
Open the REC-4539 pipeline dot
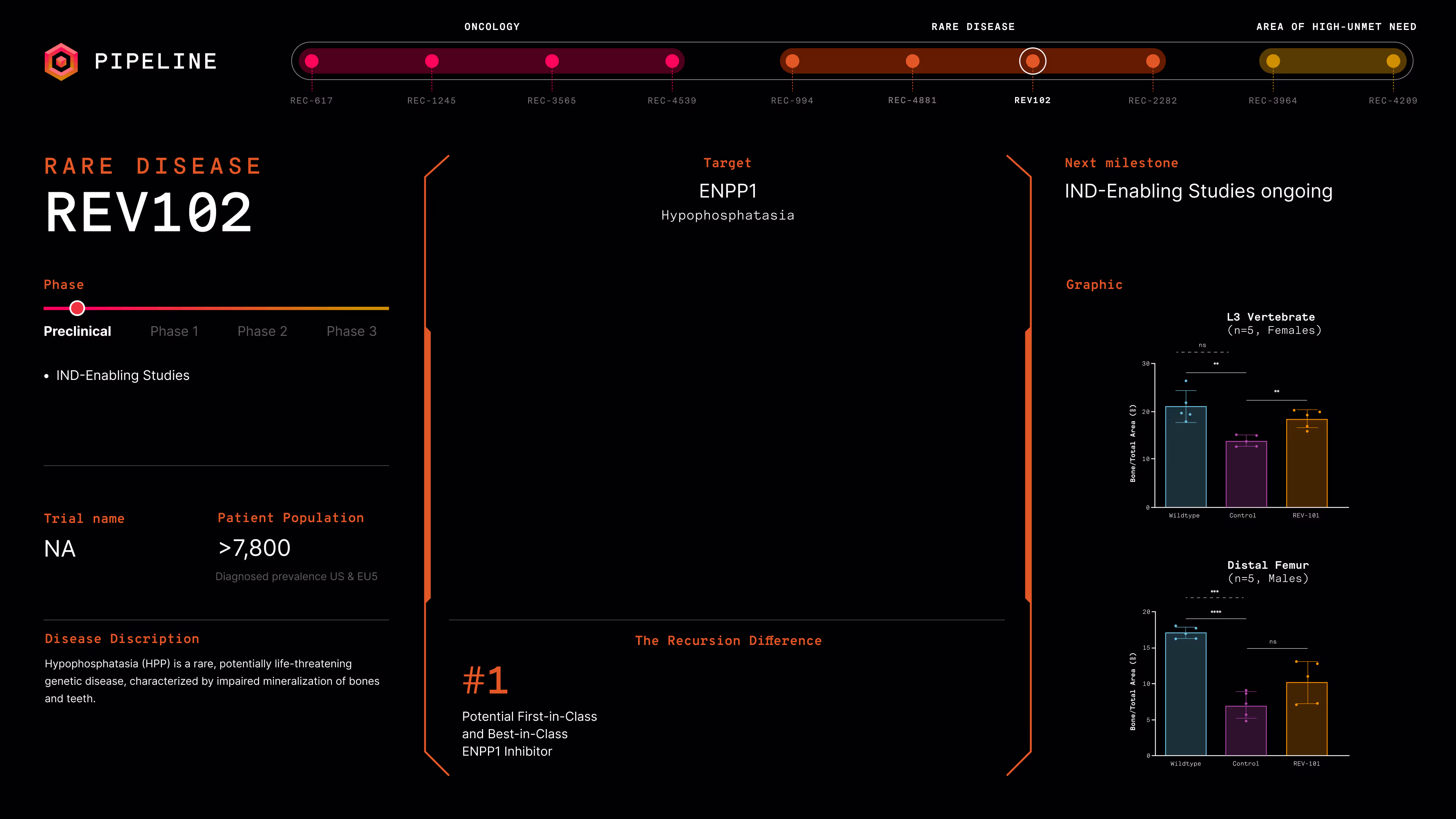click(672, 61)
